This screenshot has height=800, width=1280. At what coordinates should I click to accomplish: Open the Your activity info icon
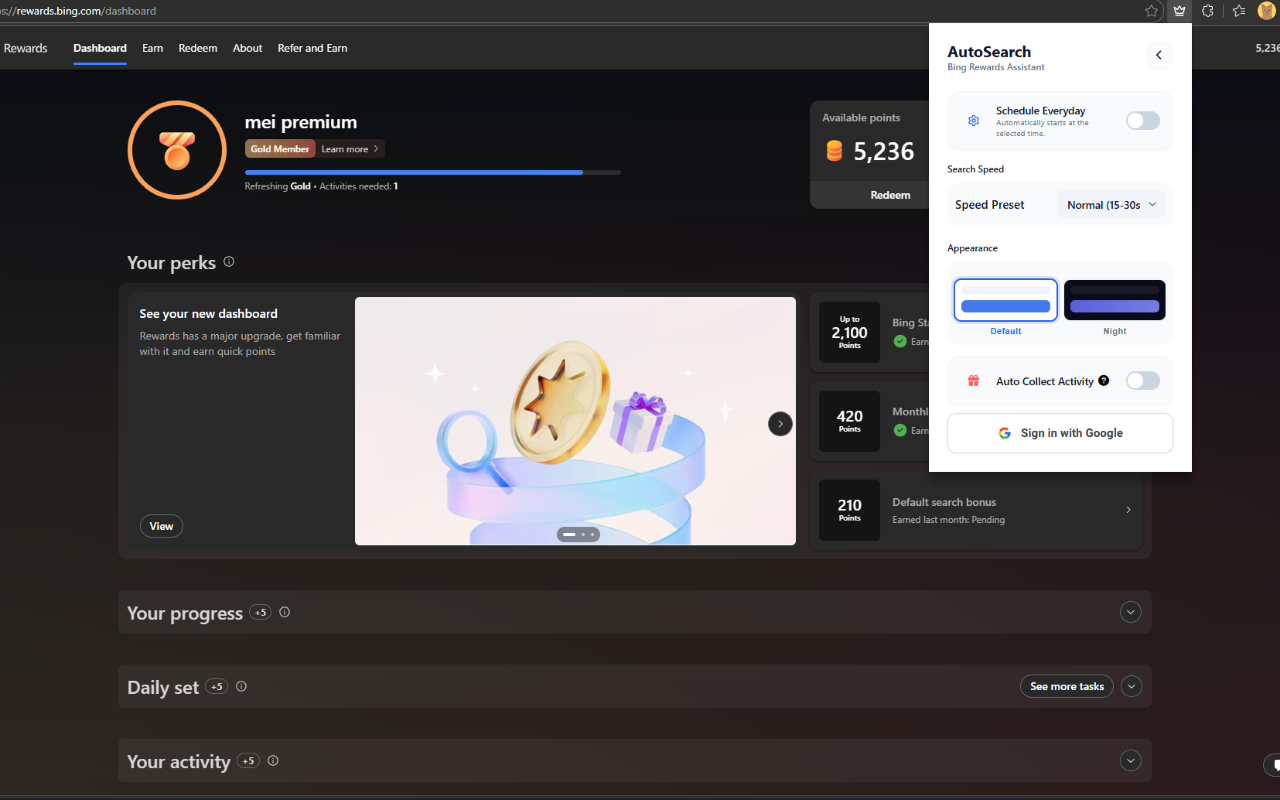click(x=273, y=761)
